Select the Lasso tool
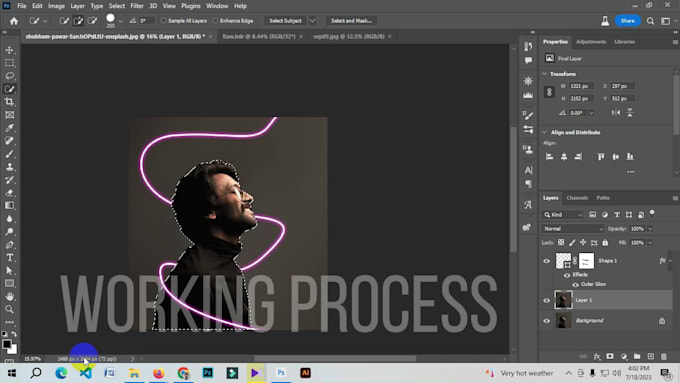The height and width of the screenshot is (383, 680). [9, 76]
